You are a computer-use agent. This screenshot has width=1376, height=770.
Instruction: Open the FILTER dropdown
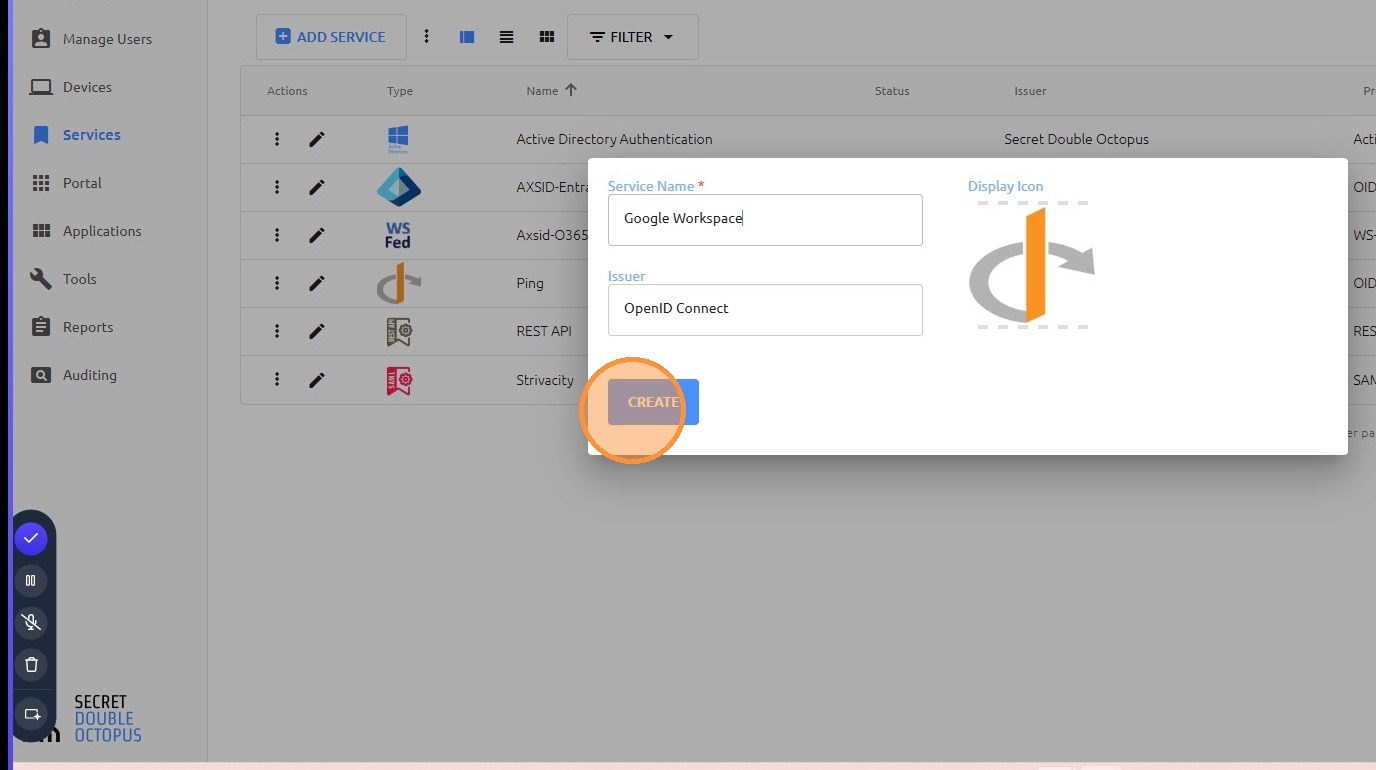click(632, 37)
